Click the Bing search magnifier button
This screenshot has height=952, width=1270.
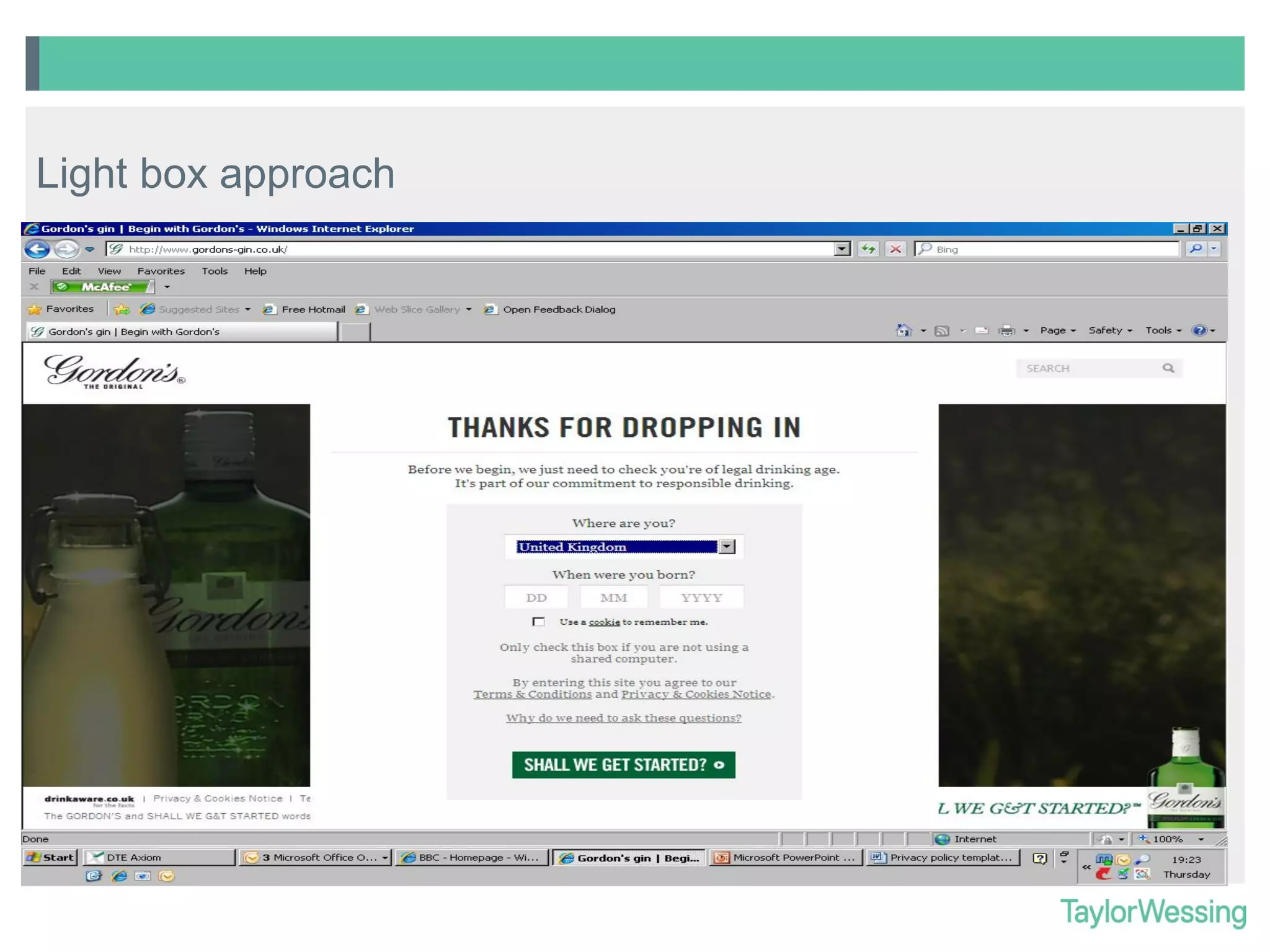[x=1195, y=249]
